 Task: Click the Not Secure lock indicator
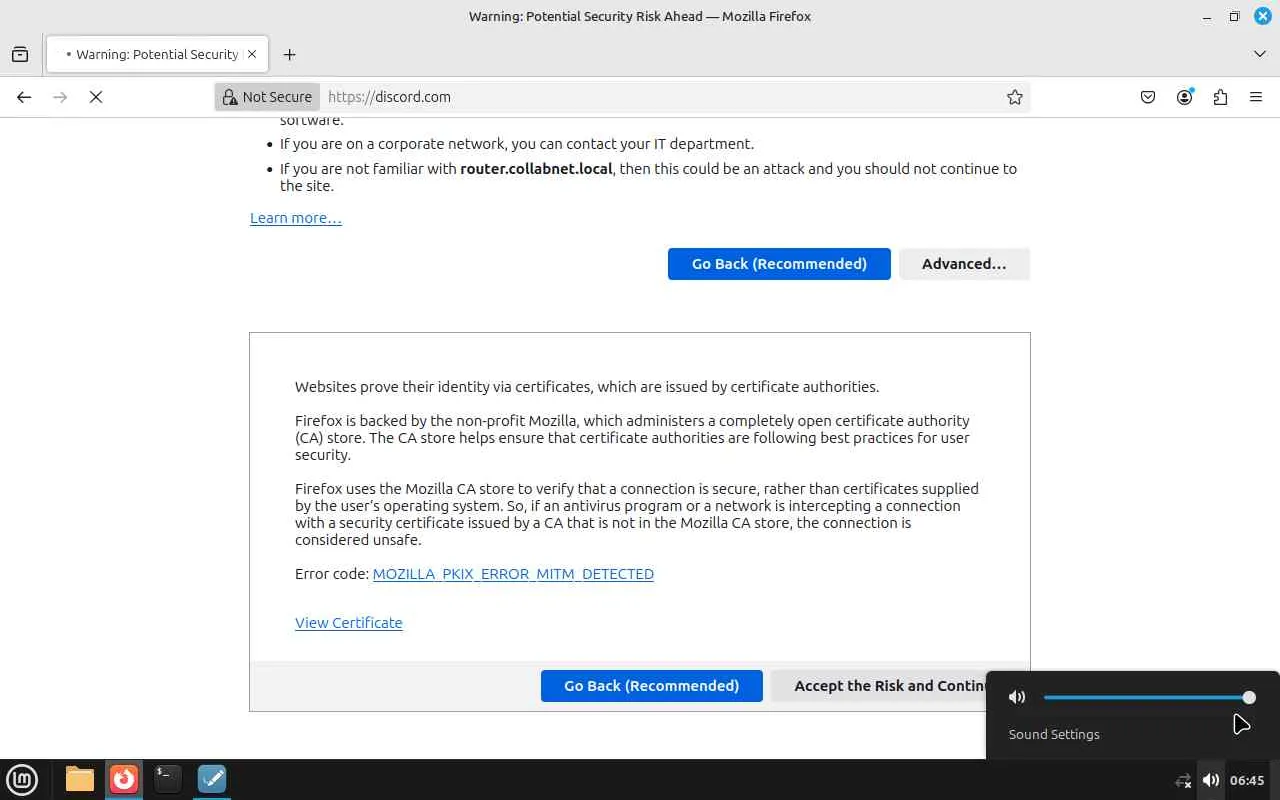point(267,97)
